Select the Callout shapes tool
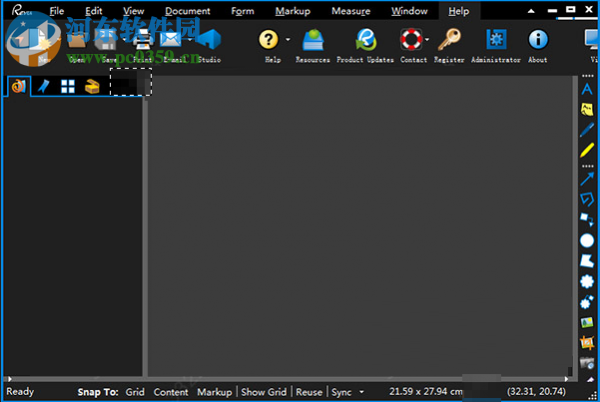600x402 pixels. click(587, 220)
